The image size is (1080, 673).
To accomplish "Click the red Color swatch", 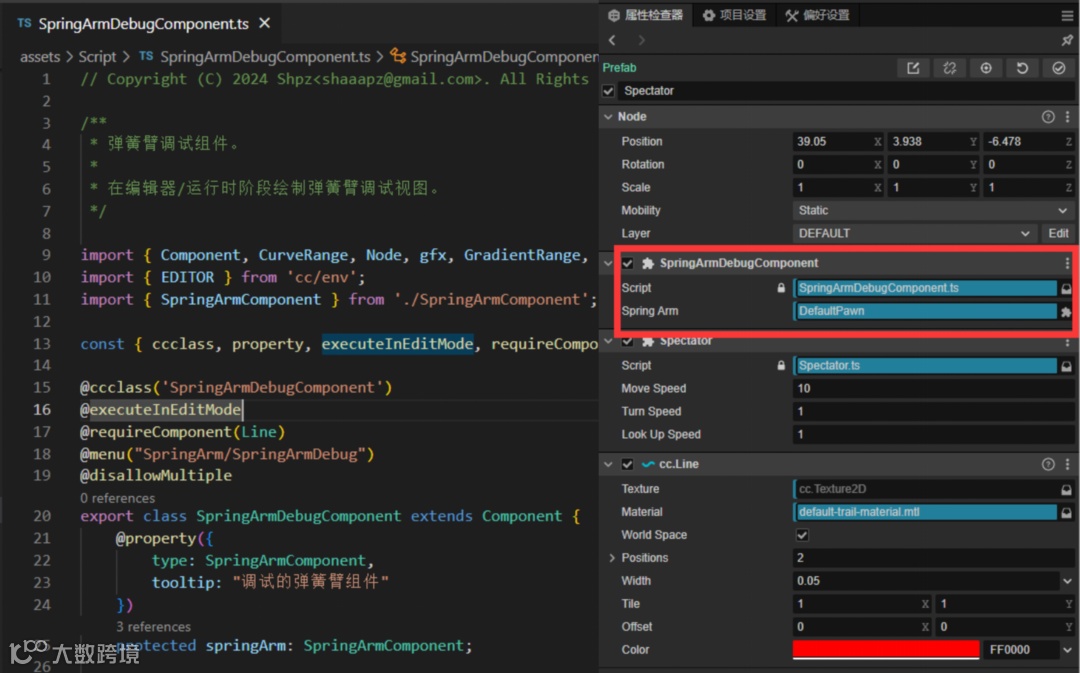I will pyautogui.click(x=886, y=650).
